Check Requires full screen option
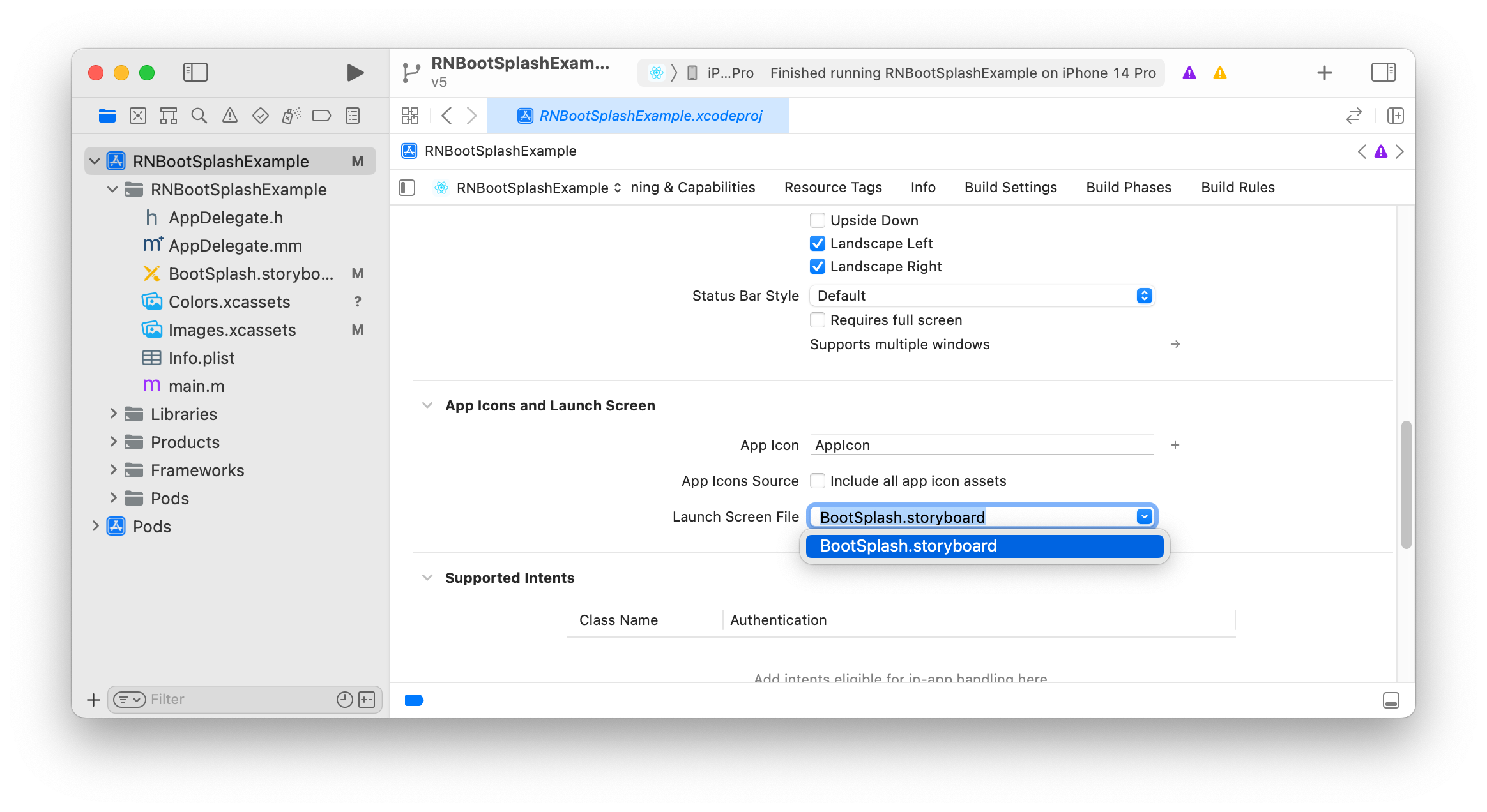Viewport: 1487px width, 812px height. pos(818,320)
